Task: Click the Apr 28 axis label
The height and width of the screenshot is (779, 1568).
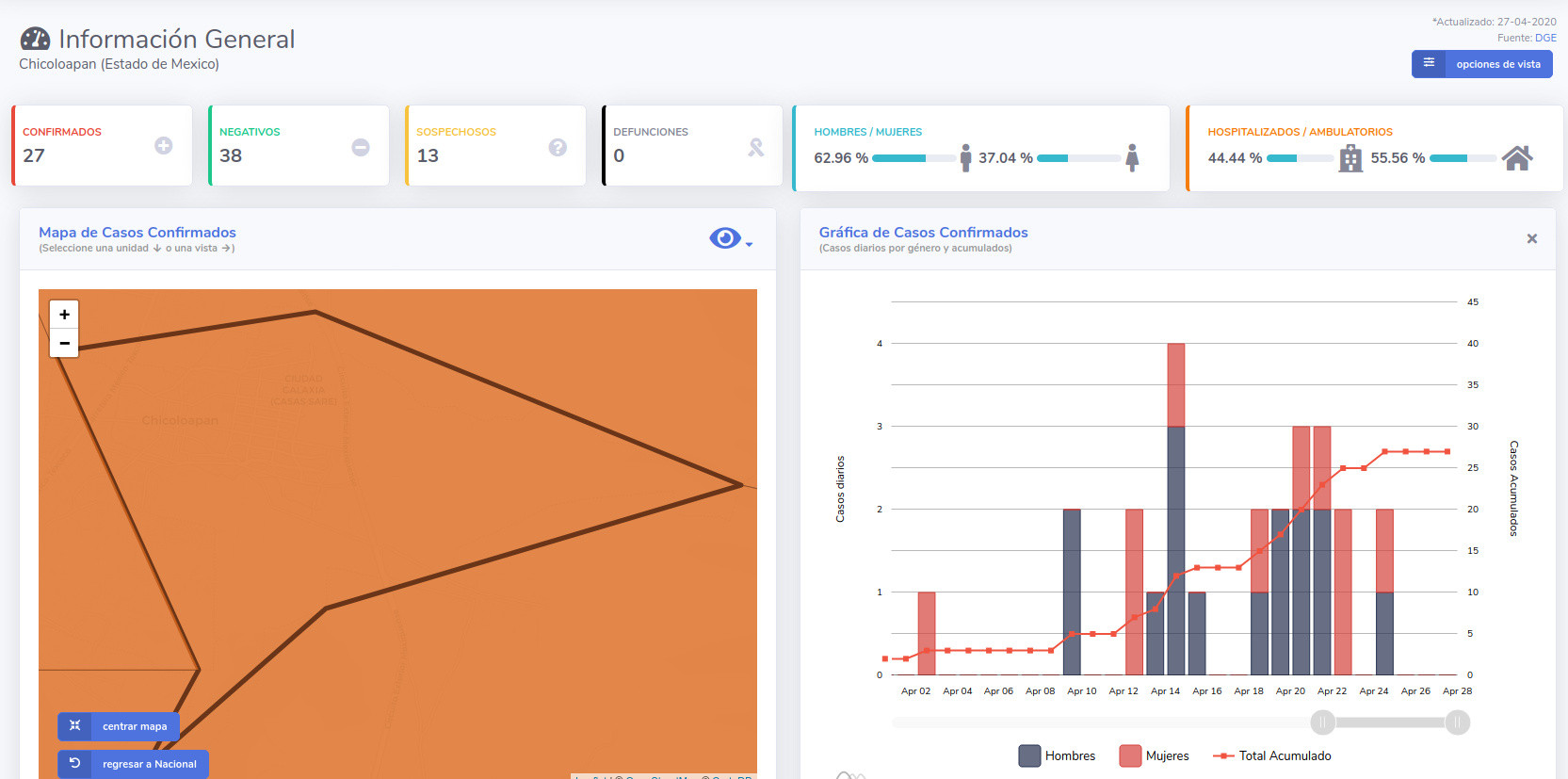Action: [1458, 691]
